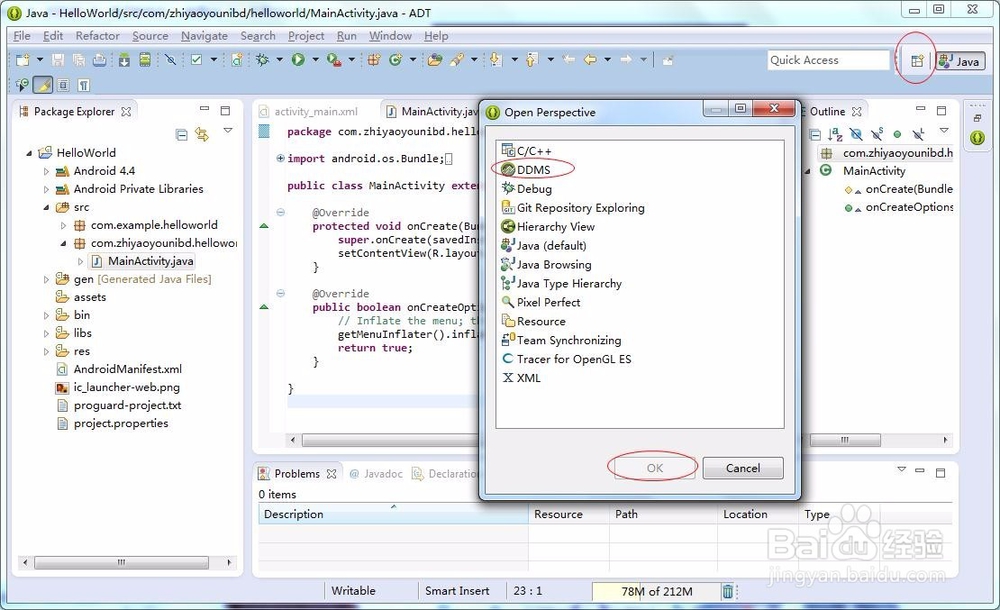Click the New Java Class green C icon
The height and width of the screenshot is (610, 1000).
[395, 60]
